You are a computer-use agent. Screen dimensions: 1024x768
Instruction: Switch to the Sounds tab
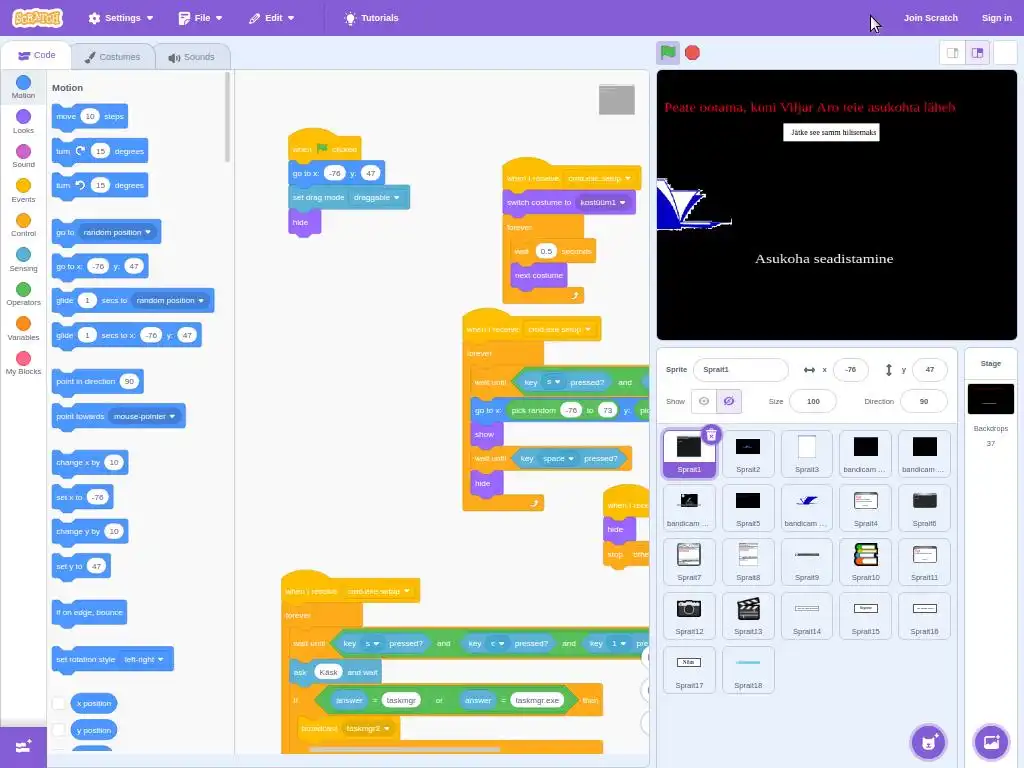pos(192,57)
